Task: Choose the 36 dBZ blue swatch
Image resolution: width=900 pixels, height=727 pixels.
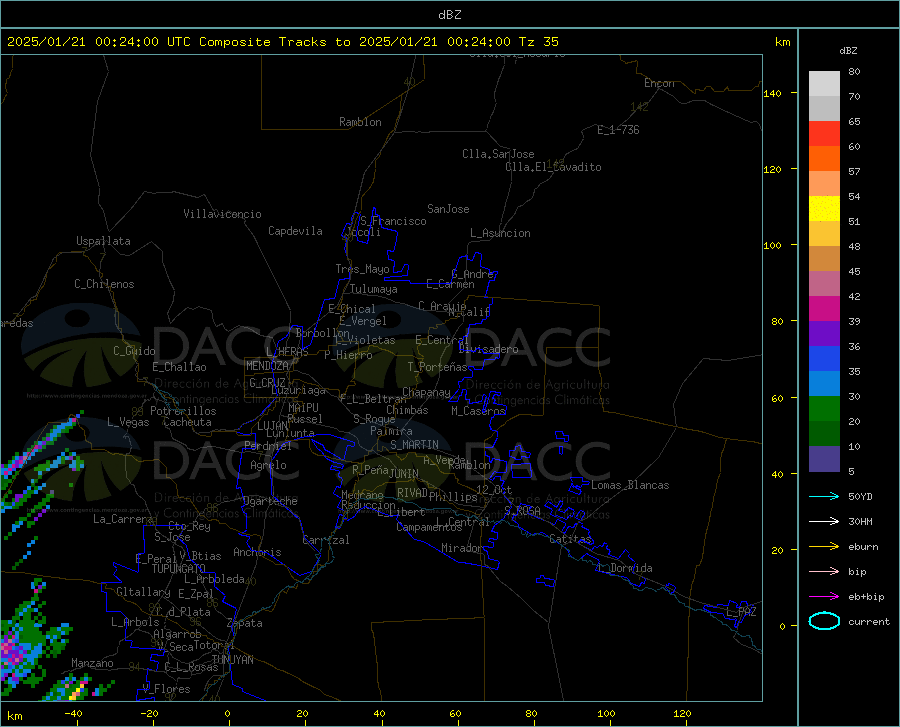Action: tap(824, 359)
